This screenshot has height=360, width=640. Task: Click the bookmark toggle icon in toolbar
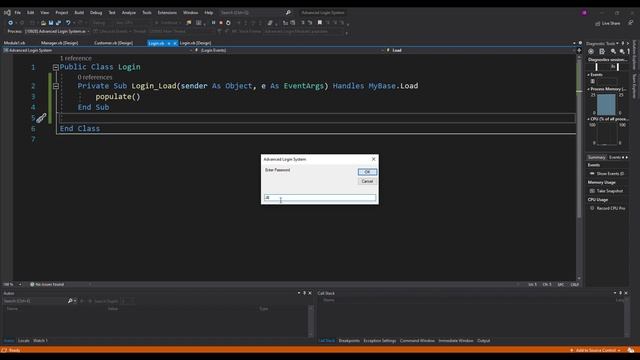pyautogui.click(x=320, y=23)
